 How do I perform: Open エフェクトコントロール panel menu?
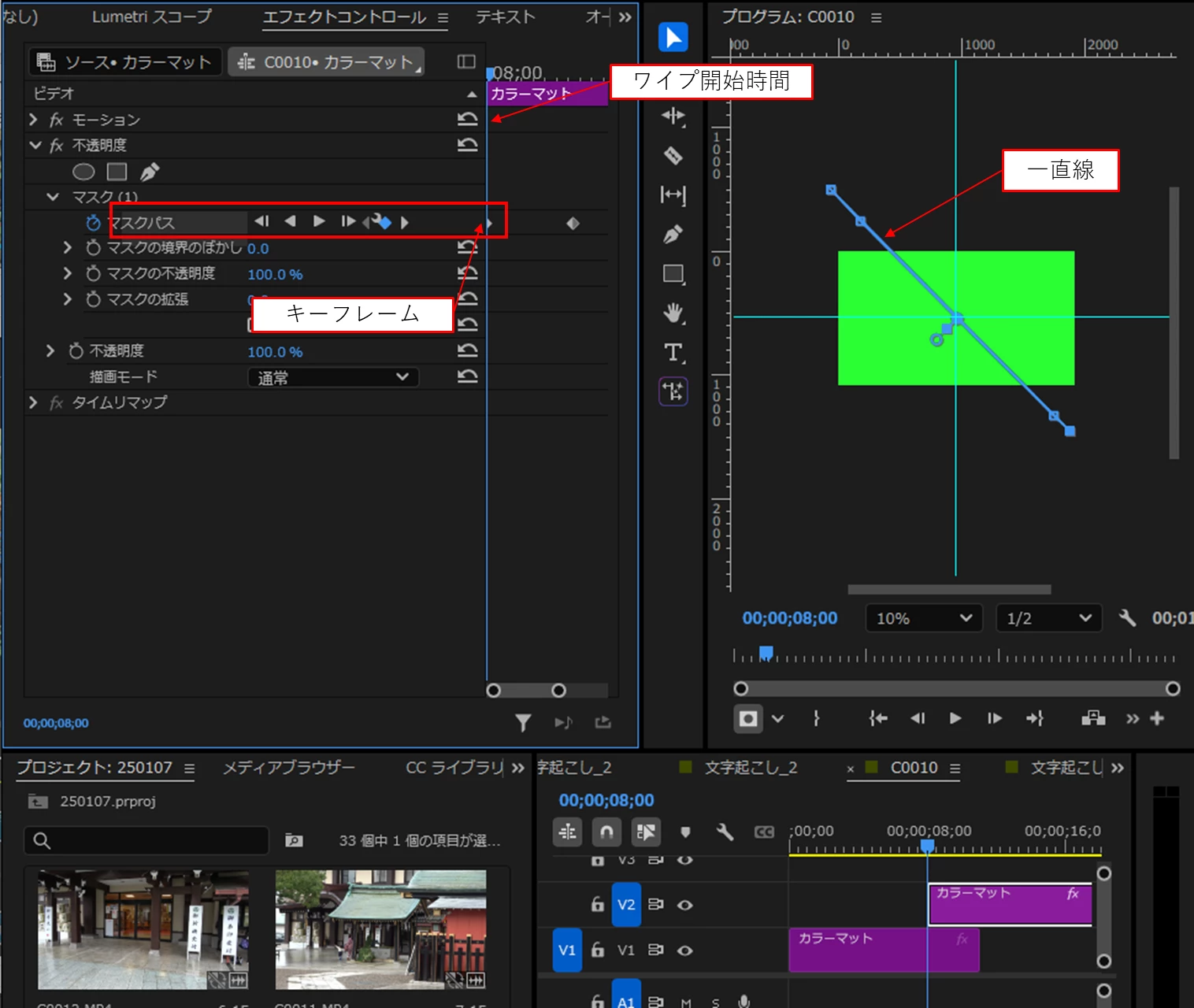443,17
